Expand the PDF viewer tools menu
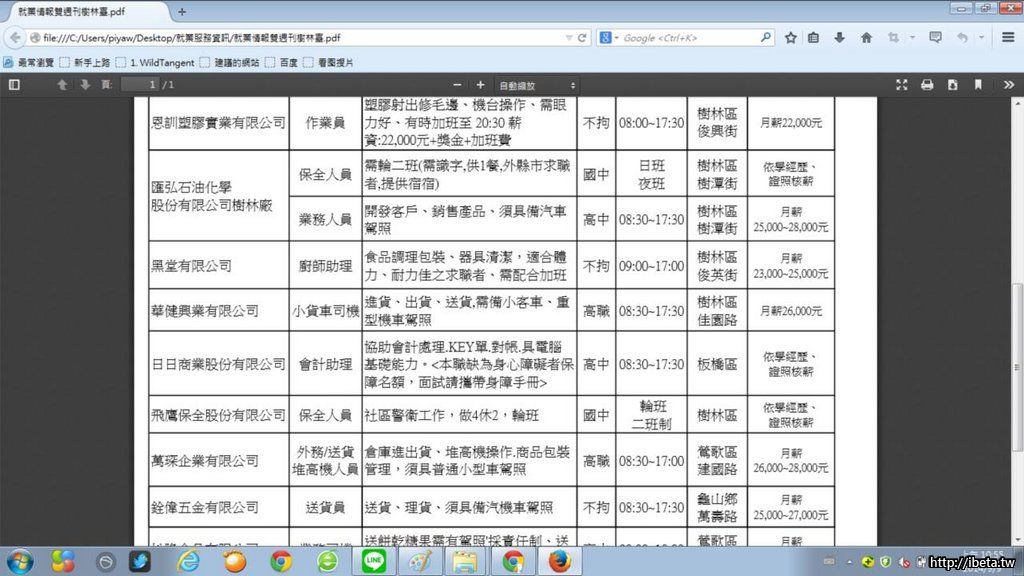Image resolution: width=1024 pixels, height=576 pixels. 1007,85
